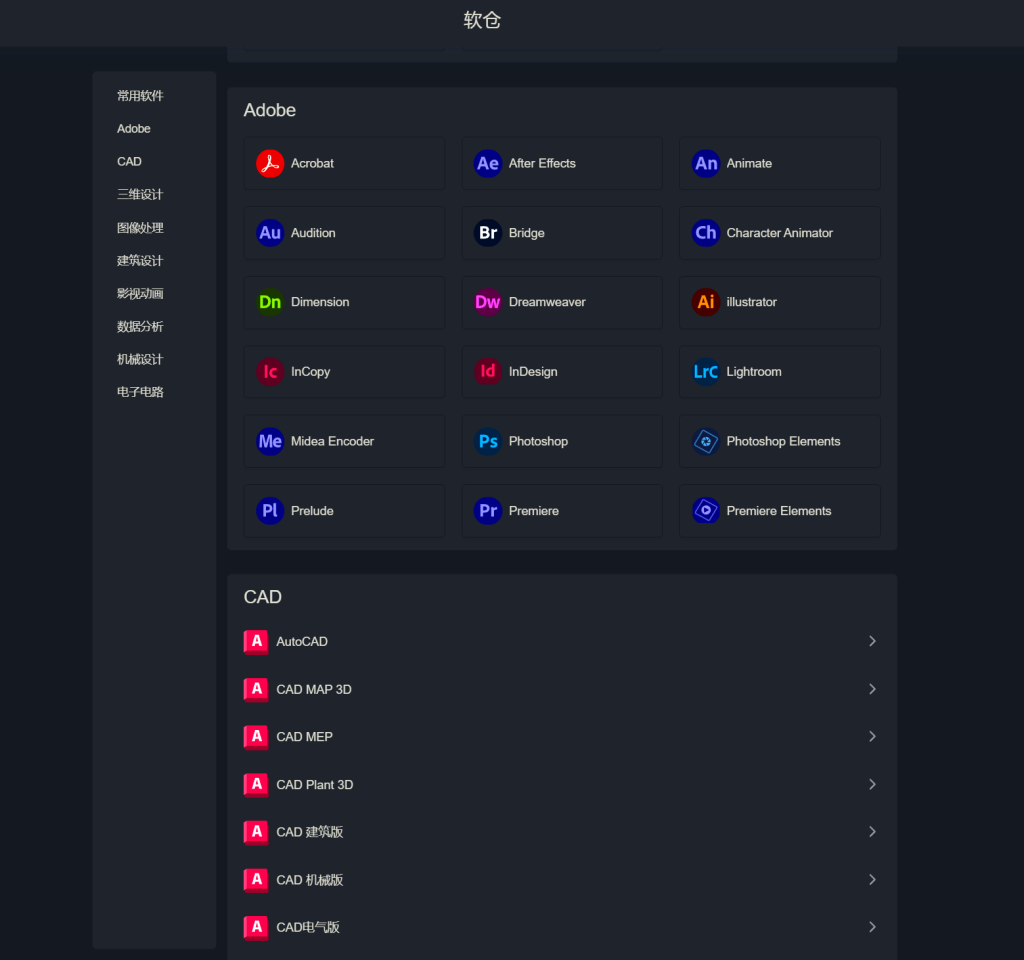Click the Midea Encoder card
Image resolution: width=1024 pixels, height=960 pixels.
pos(344,441)
